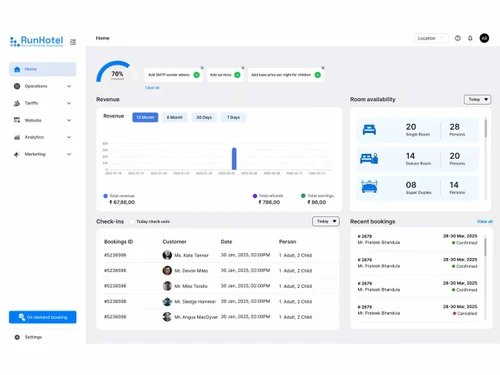Expand the Marketing menu chevron
Screen dimensions: 500x375
coord(69,154)
